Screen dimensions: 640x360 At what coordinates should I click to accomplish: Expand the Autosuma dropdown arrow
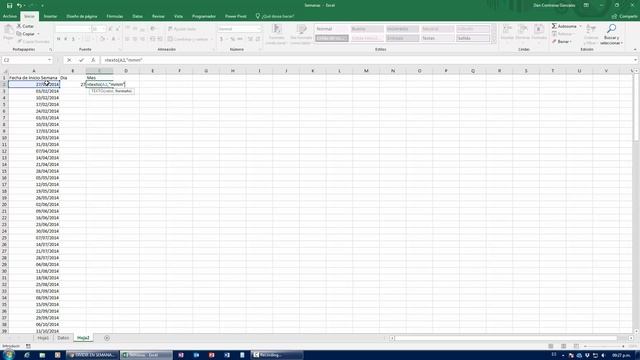click(x=580, y=26)
